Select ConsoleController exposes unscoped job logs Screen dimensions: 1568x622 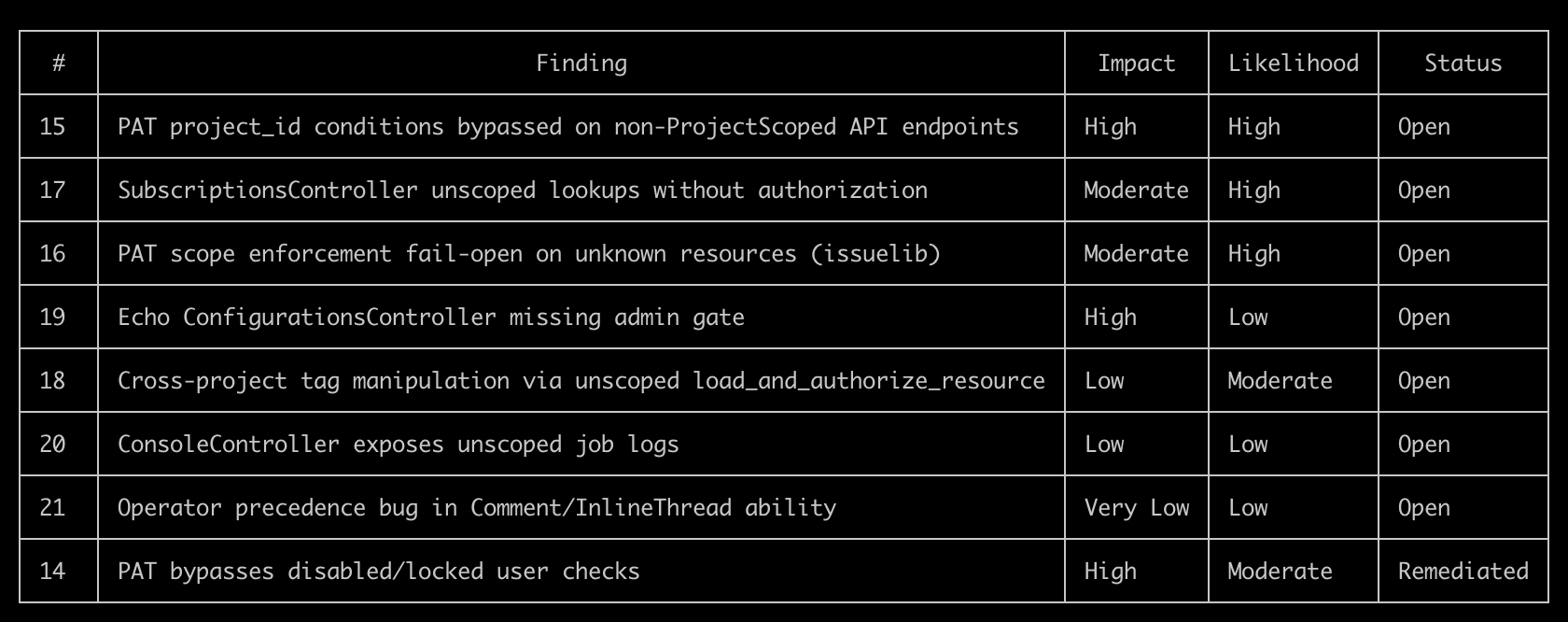(398, 445)
